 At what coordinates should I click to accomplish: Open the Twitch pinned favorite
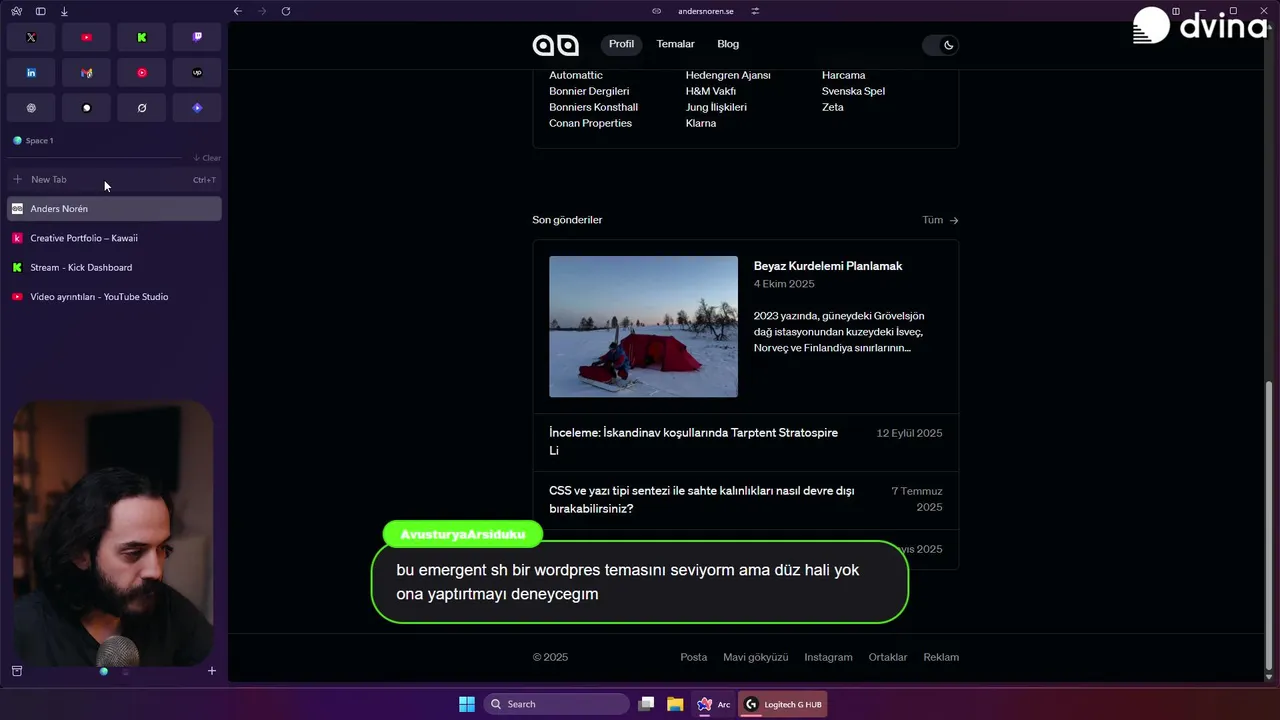tap(197, 37)
